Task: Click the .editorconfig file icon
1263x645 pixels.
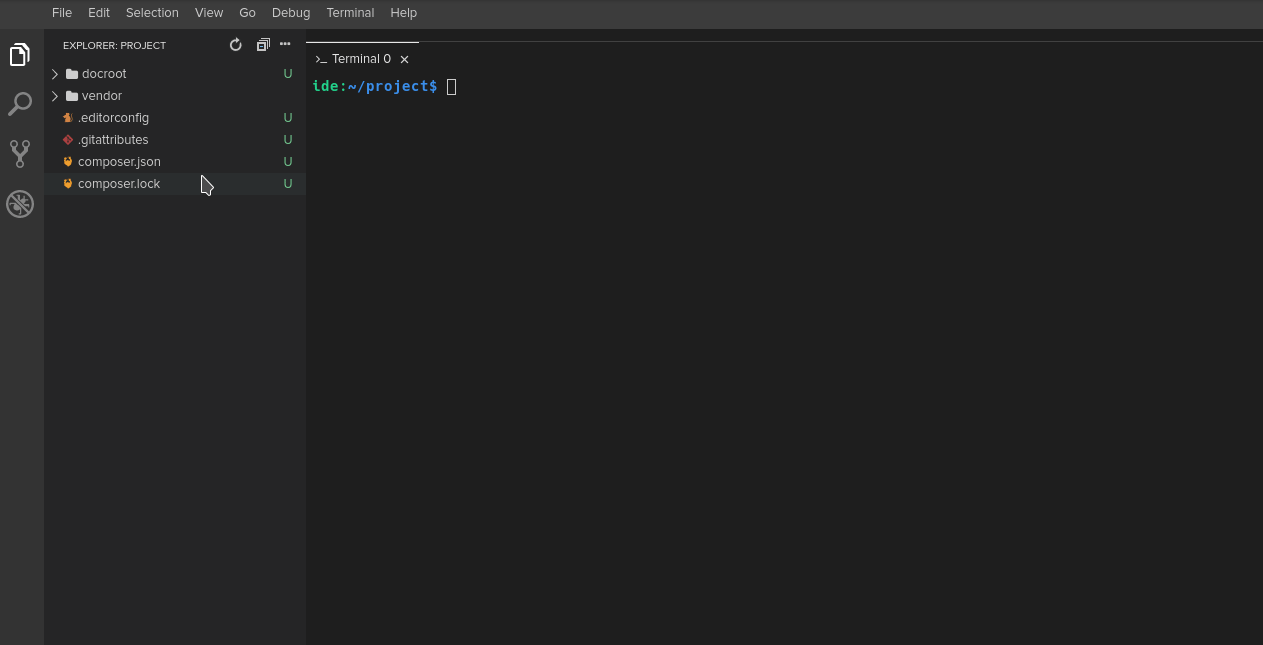Action: (68, 118)
